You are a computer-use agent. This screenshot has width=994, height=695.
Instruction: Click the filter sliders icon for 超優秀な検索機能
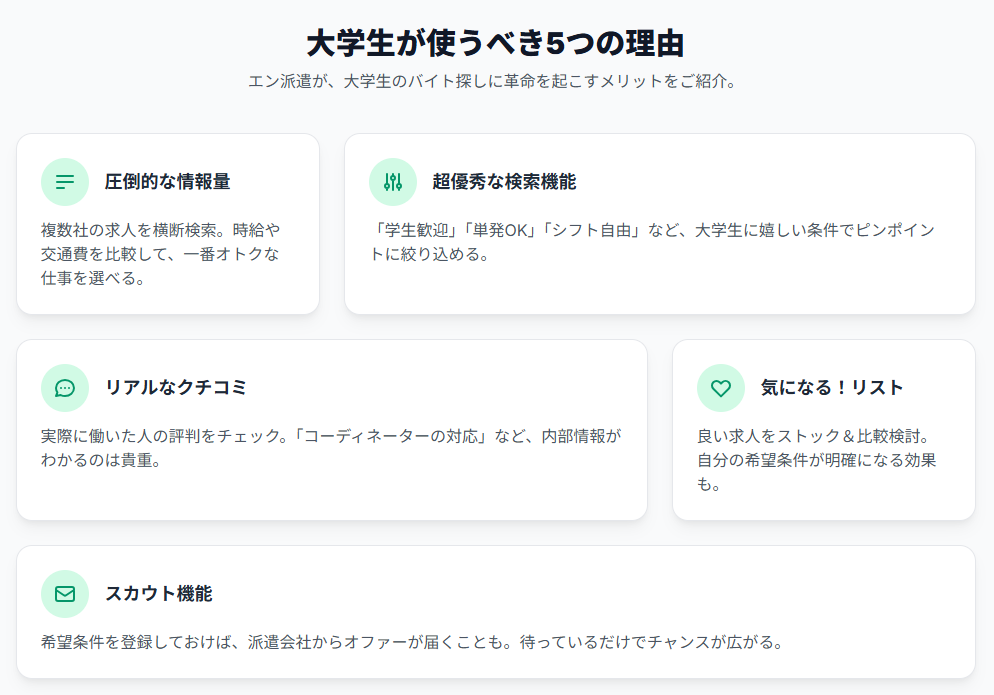393,182
